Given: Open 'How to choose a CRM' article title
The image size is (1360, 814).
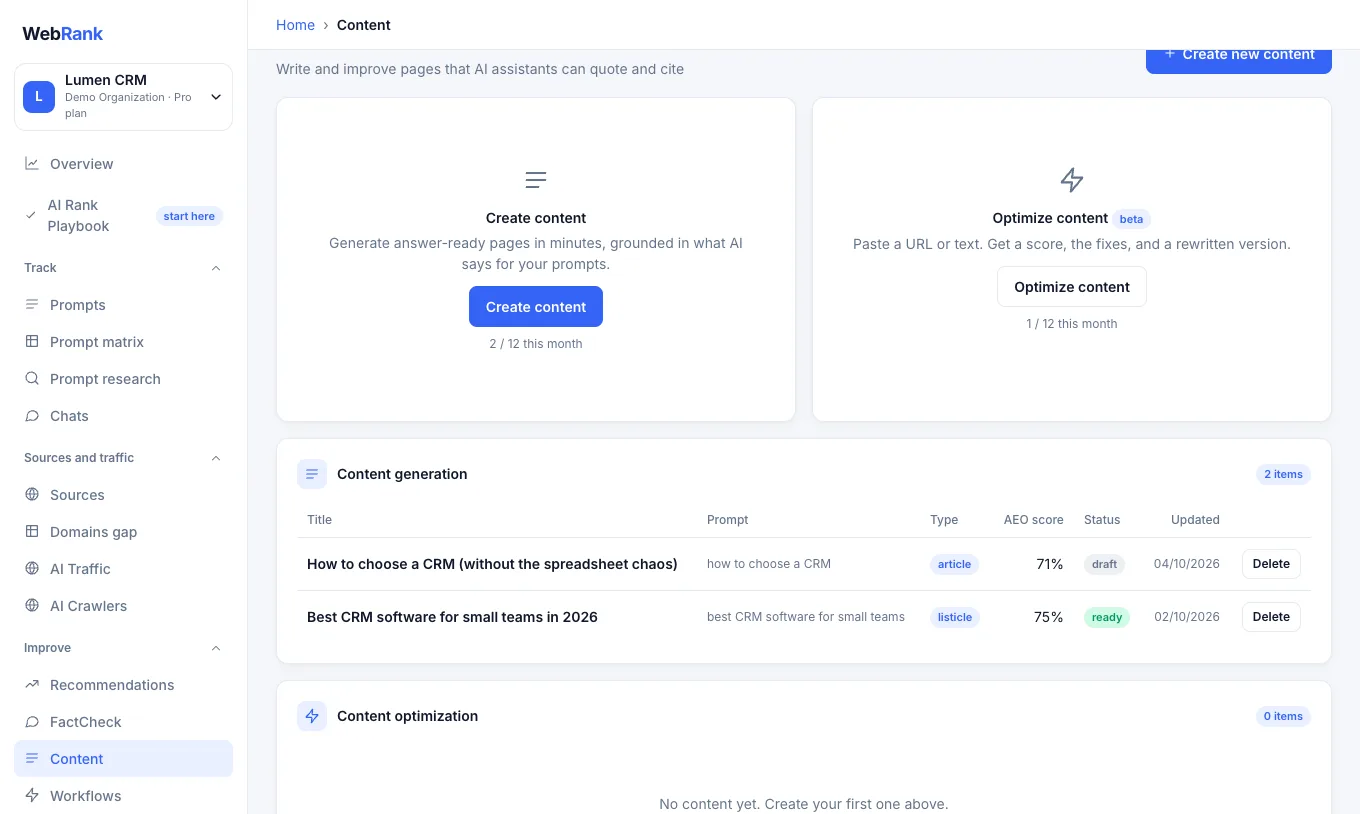Looking at the screenshot, I should point(492,564).
